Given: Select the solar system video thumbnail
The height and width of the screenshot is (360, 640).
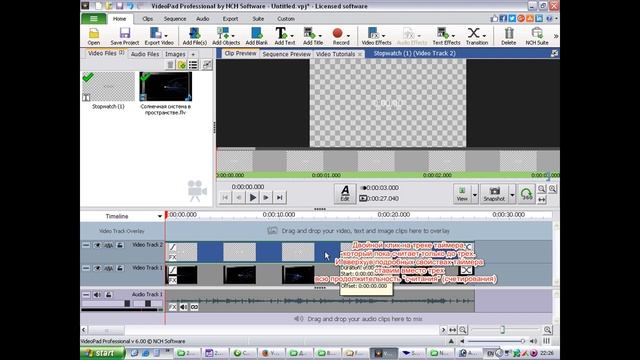Looking at the screenshot, I should [x=165, y=87].
